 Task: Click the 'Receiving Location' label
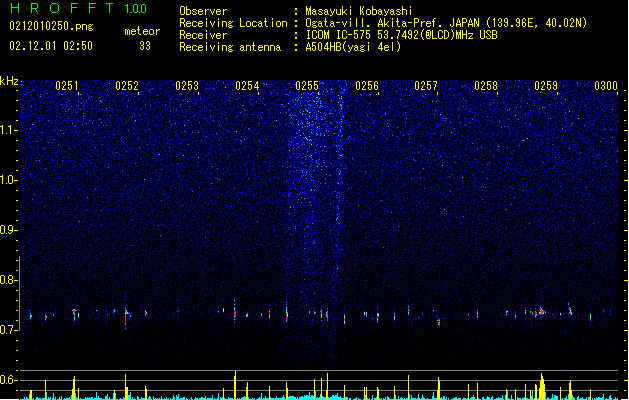click(x=233, y=23)
